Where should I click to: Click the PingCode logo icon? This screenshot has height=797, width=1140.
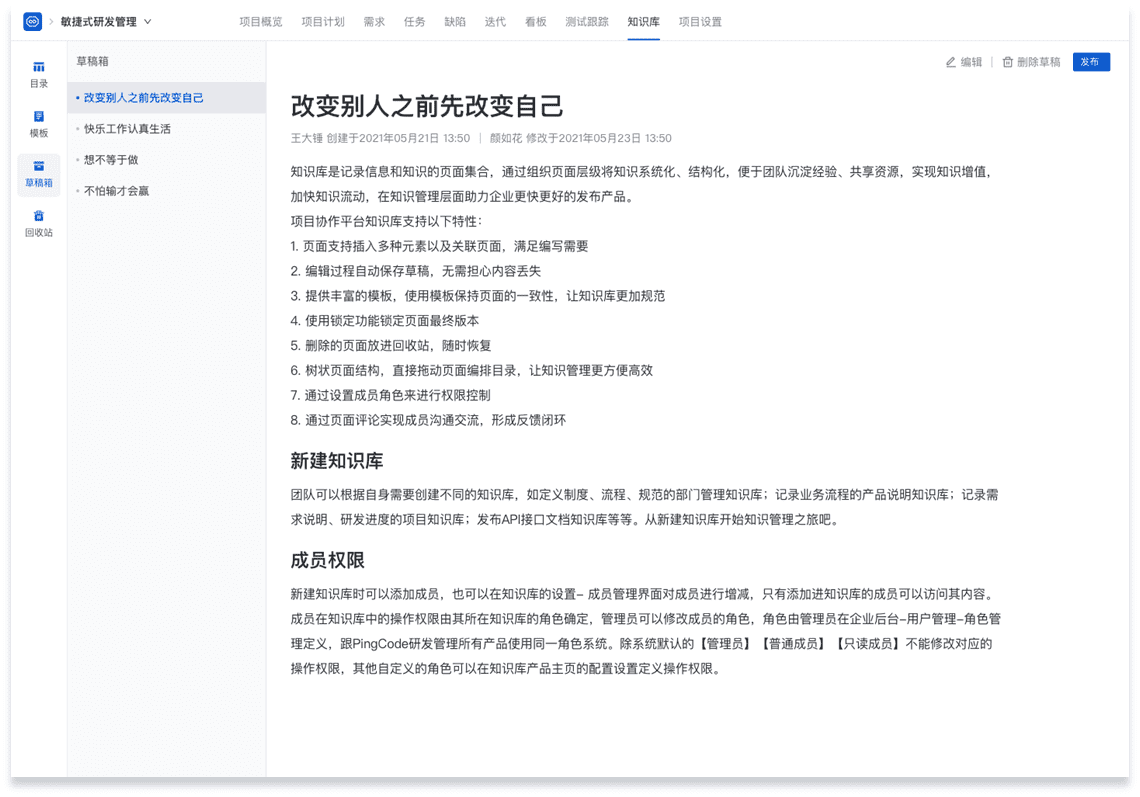pos(32,22)
